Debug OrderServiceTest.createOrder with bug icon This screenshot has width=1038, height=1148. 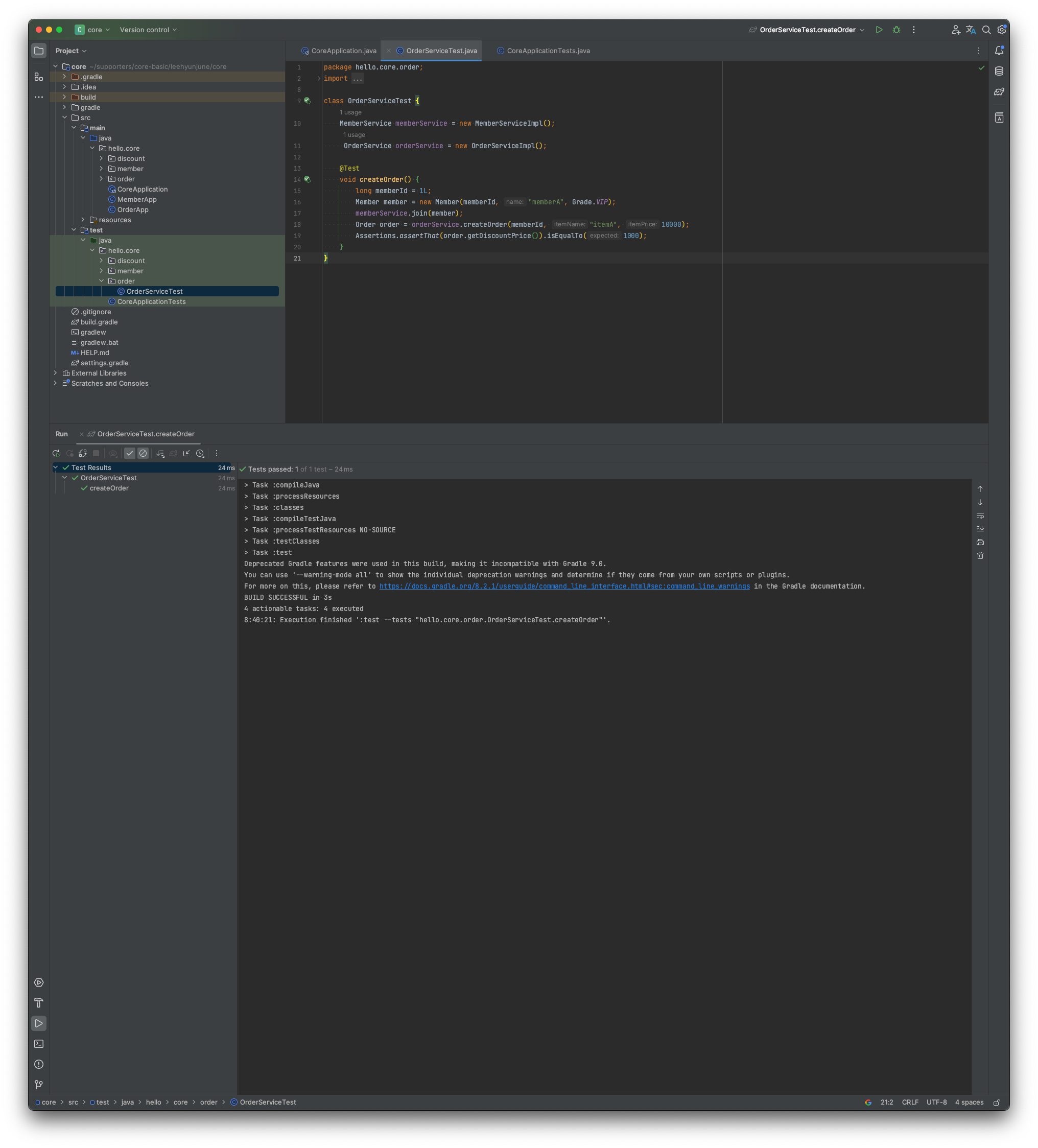pyautogui.click(x=897, y=30)
